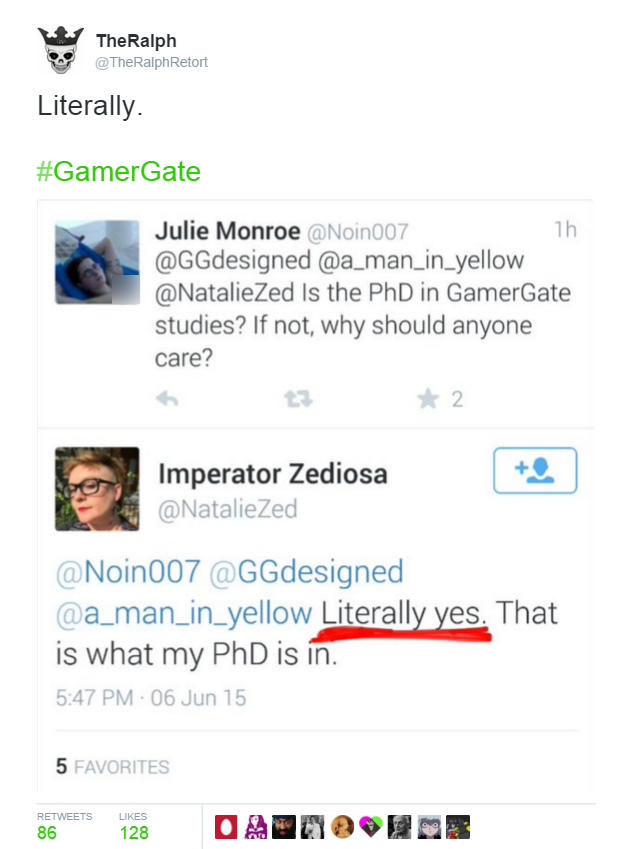Viewport: 633px width, 849px height.
Task: Show the 86 Retweets list
Action: 64,826
